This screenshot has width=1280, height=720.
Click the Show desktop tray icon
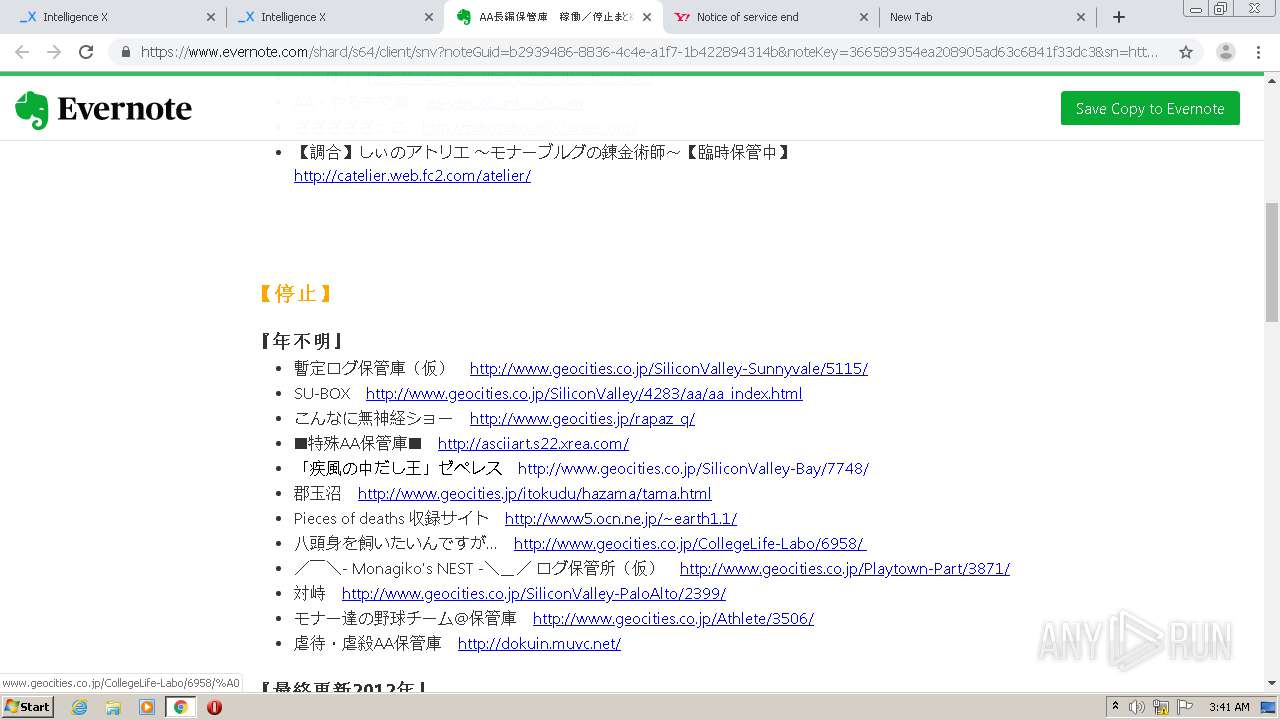tap(1268, 707)
